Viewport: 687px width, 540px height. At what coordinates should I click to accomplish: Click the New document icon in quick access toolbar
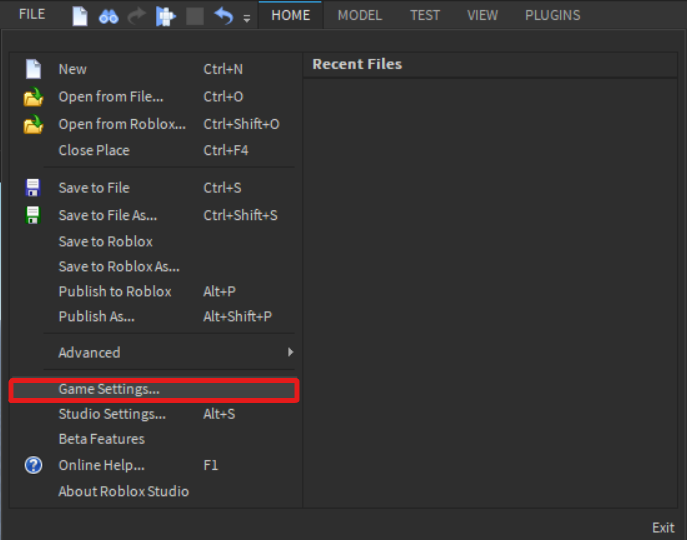click(x=80, y=16)
